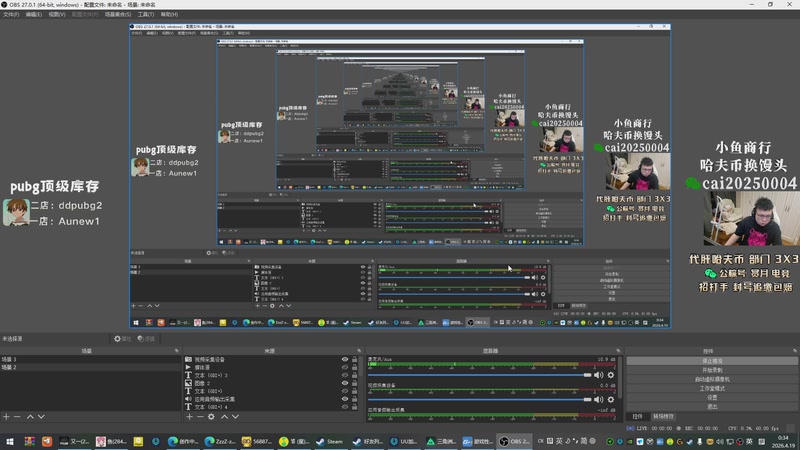This screenshot has height=450, width=800.
Task: Undock the 控件 panel via float icon
Action: (x=794, y=351)
